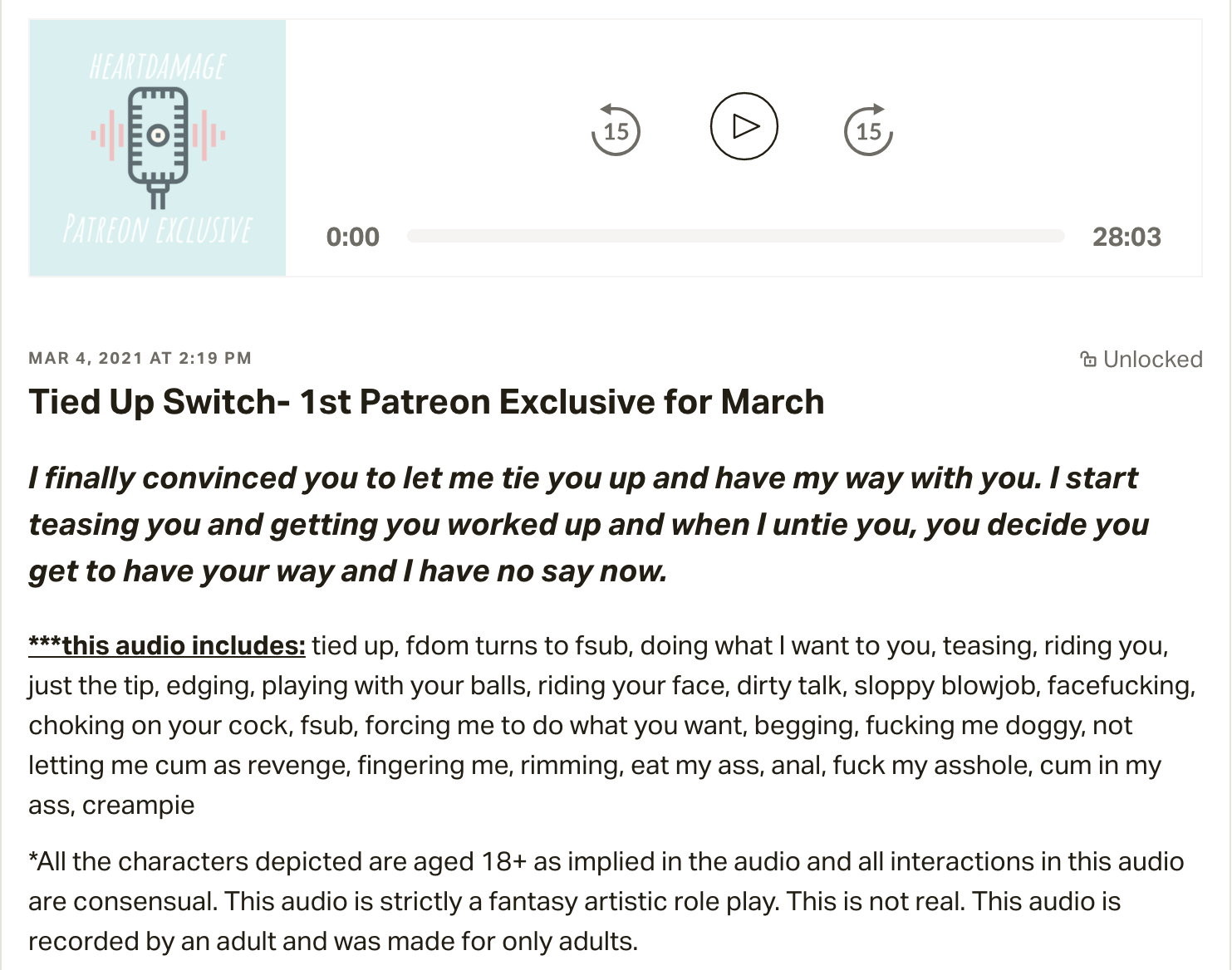Click the 18+ disclaimer paragraph
Viewport: 1232px width, 970px height.
606,901
